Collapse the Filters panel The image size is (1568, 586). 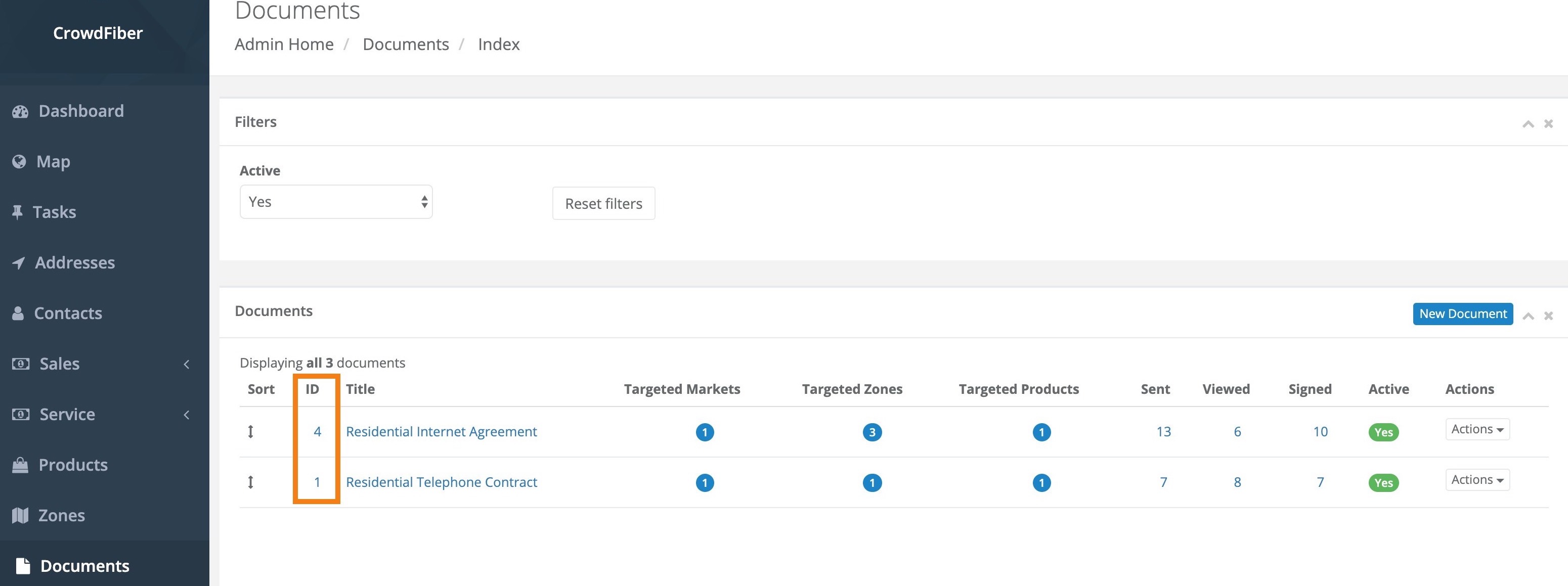1528,124
